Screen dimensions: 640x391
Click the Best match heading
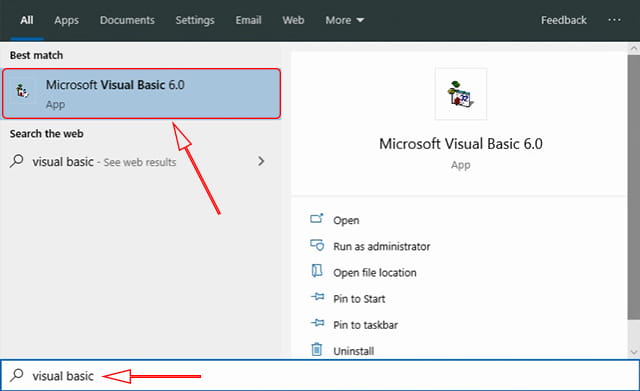[x=36, y=55]
